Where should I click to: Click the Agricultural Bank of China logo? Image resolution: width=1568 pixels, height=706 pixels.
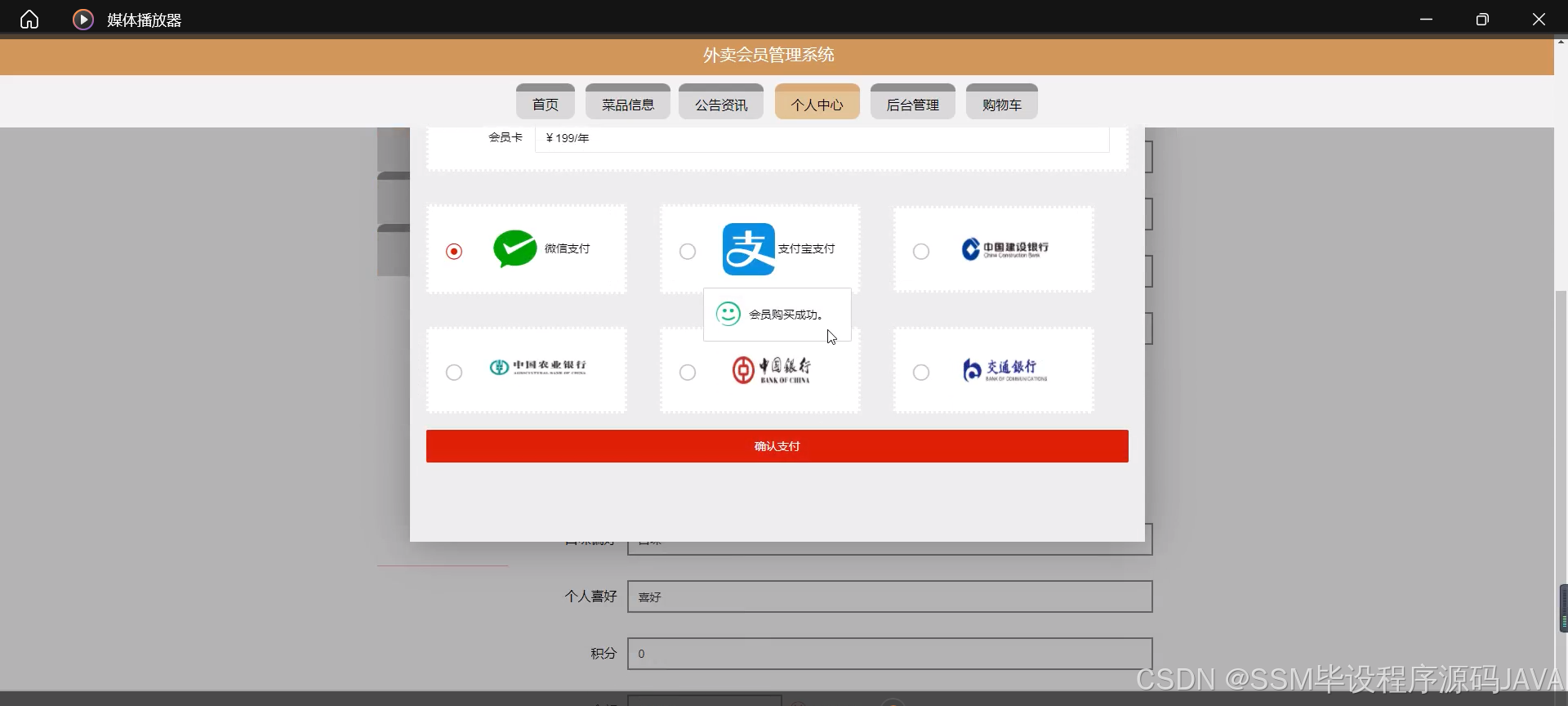coord(538,367)
